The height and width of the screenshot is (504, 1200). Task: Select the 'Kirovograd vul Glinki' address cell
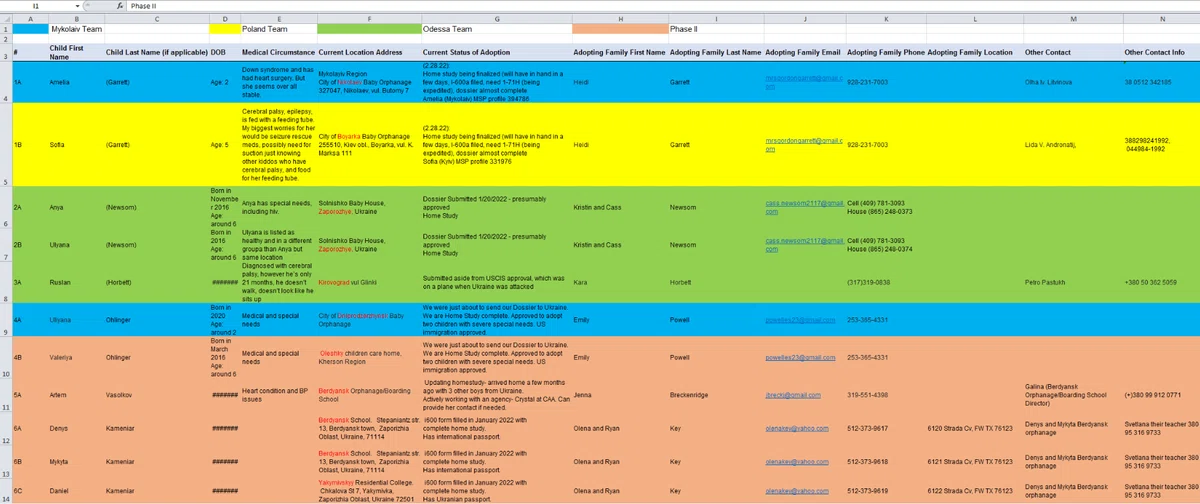click(x=368, y=282)
